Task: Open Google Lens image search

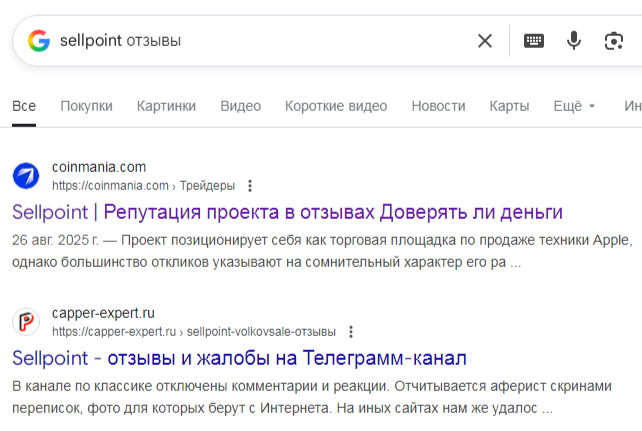Action: pos(613,41)
